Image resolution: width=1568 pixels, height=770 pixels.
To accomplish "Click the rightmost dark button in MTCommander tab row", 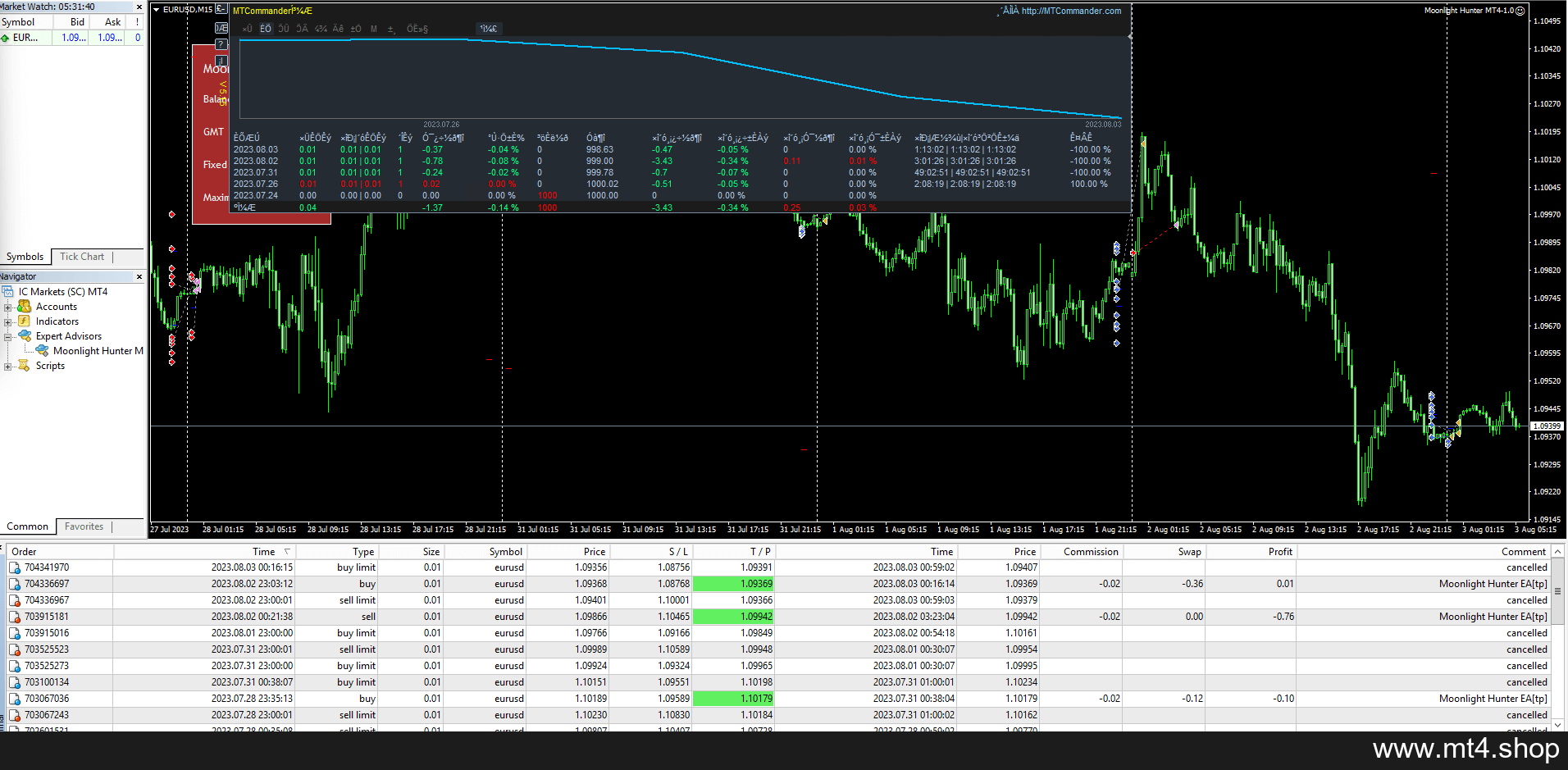I will pos(489,29).
